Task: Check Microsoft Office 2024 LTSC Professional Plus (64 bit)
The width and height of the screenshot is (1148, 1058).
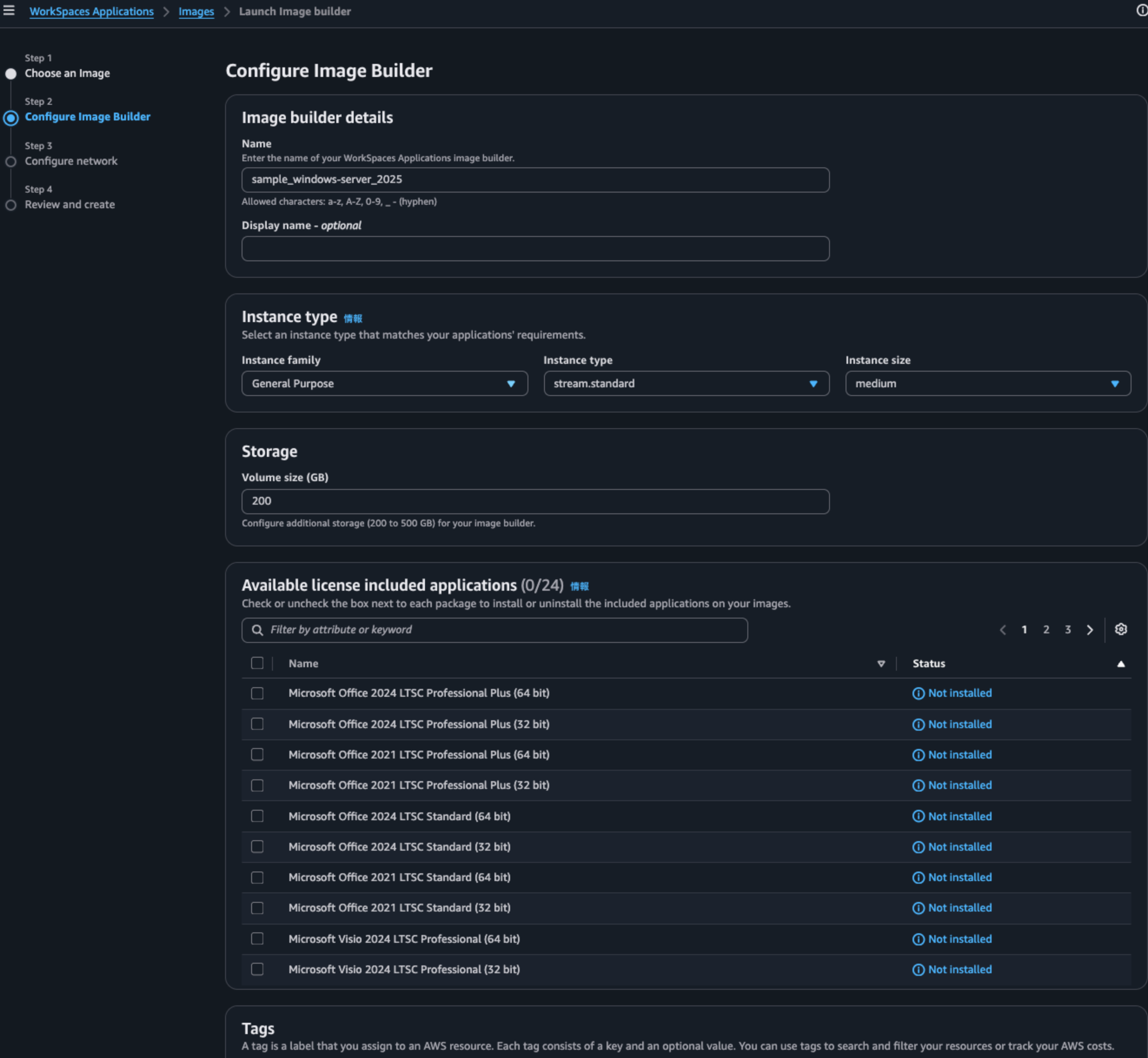Action: click(x=257, y=693)
